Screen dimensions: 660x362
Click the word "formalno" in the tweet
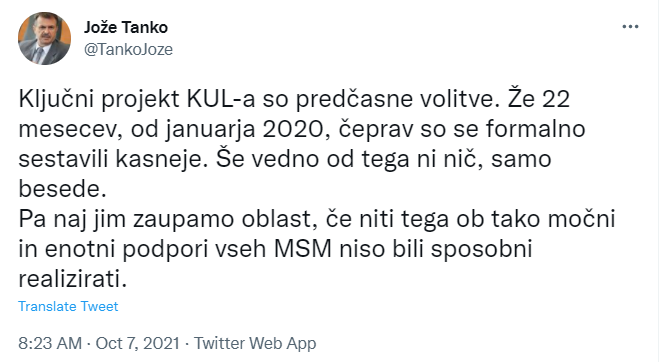[535, 129]
